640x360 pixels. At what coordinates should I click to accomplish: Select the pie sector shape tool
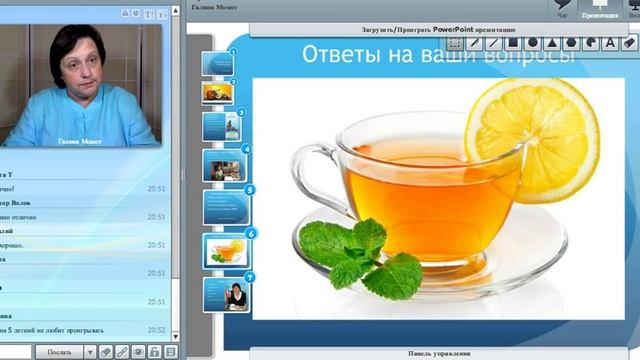(591, 43)
